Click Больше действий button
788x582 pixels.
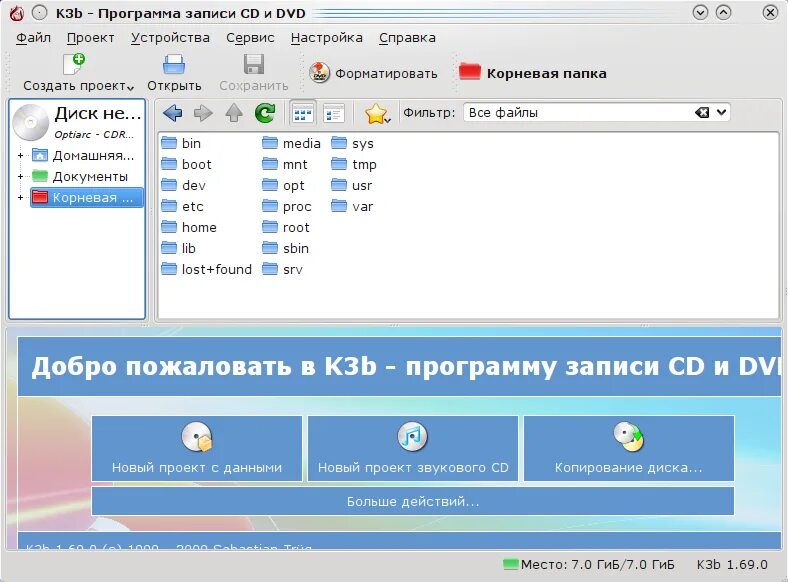pyautogui.click(x=413, y=501)
